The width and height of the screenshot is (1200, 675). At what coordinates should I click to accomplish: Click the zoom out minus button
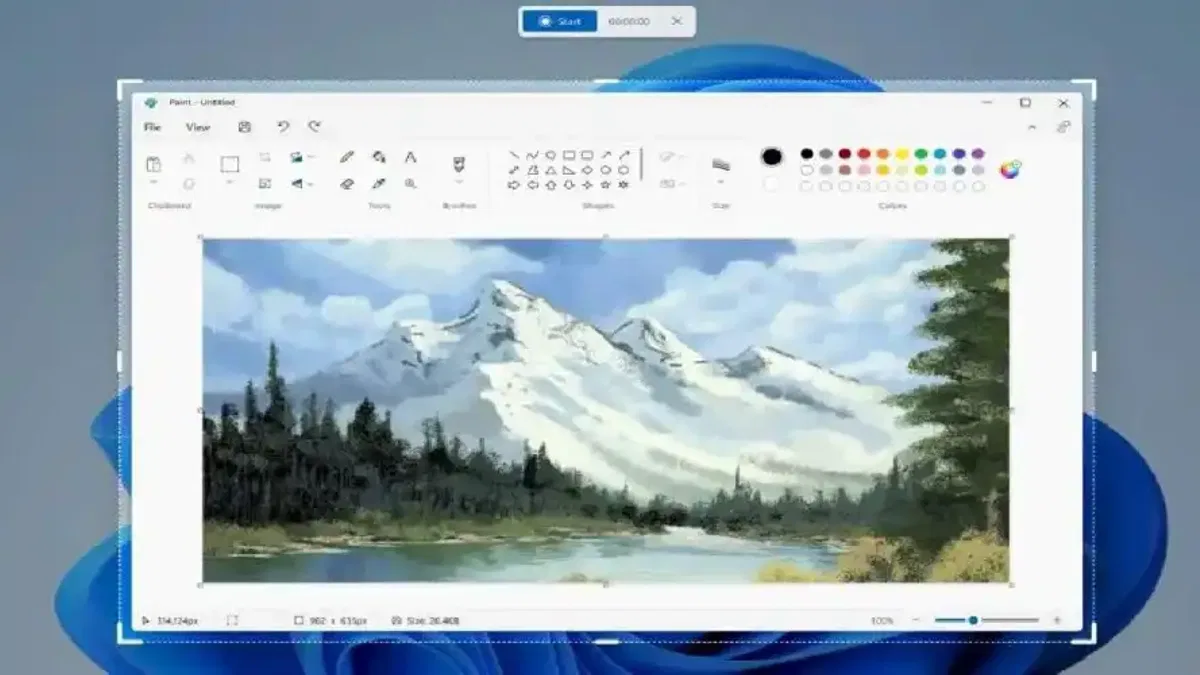(x=916, y=621)
